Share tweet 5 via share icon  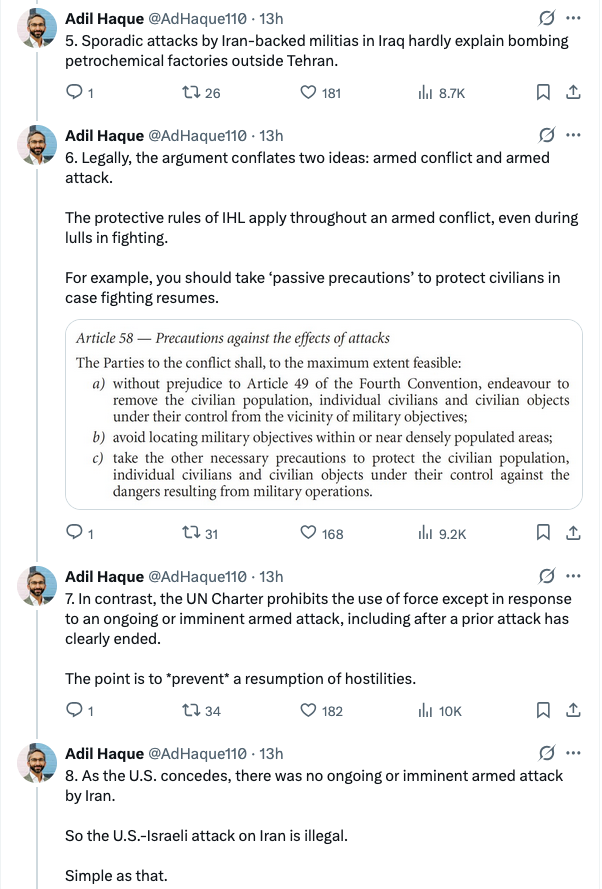(x=573, y=93)
